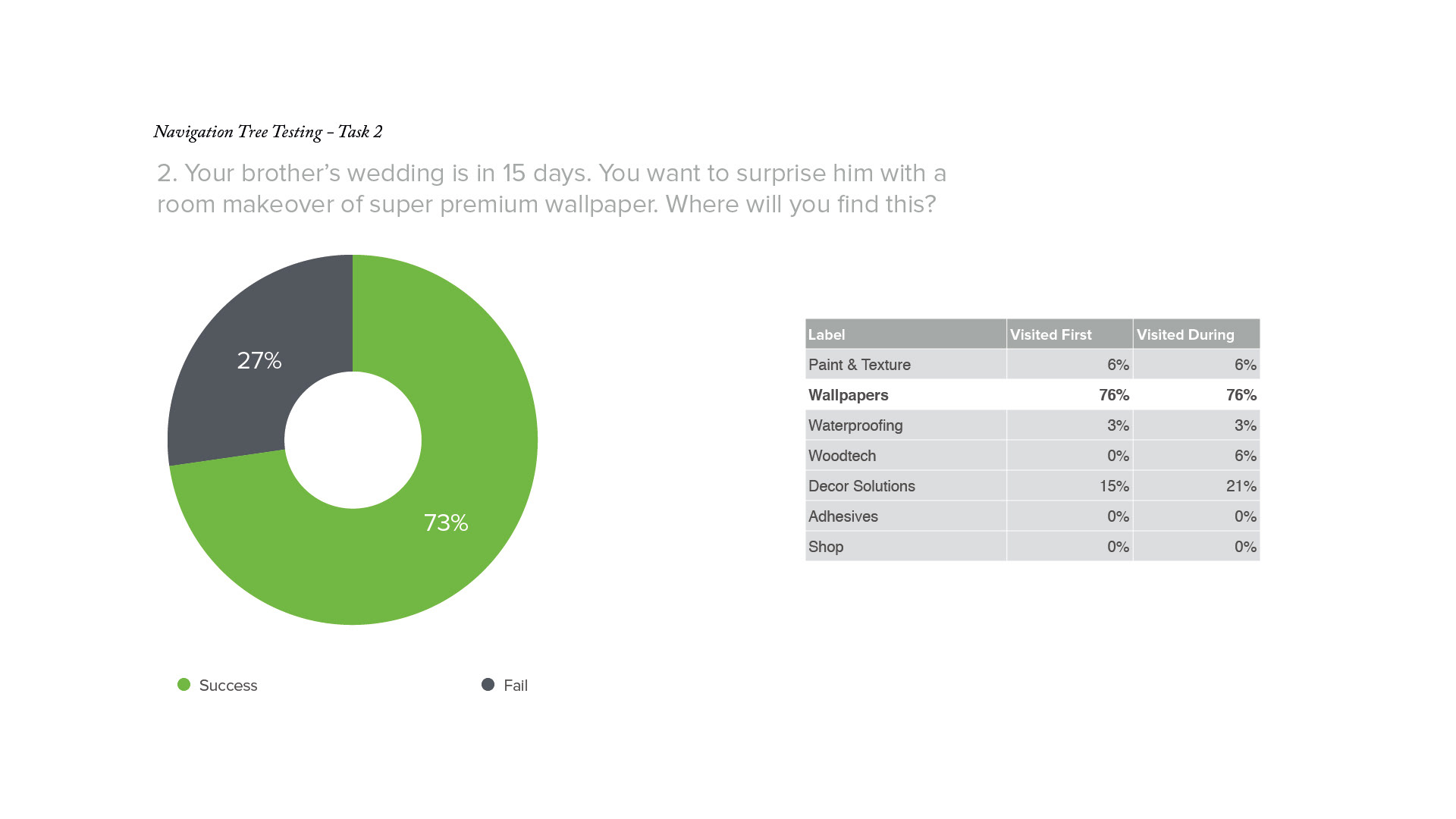Select the Fail legend label
This screenshot has width=1456, height=819.
515,686
